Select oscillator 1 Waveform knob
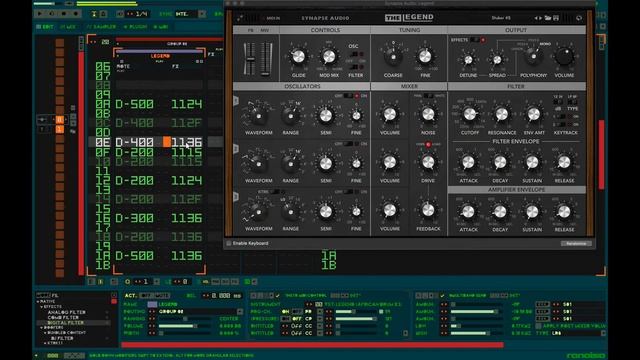The width and height of the screenshot is (640, 360). click(258, 116)
